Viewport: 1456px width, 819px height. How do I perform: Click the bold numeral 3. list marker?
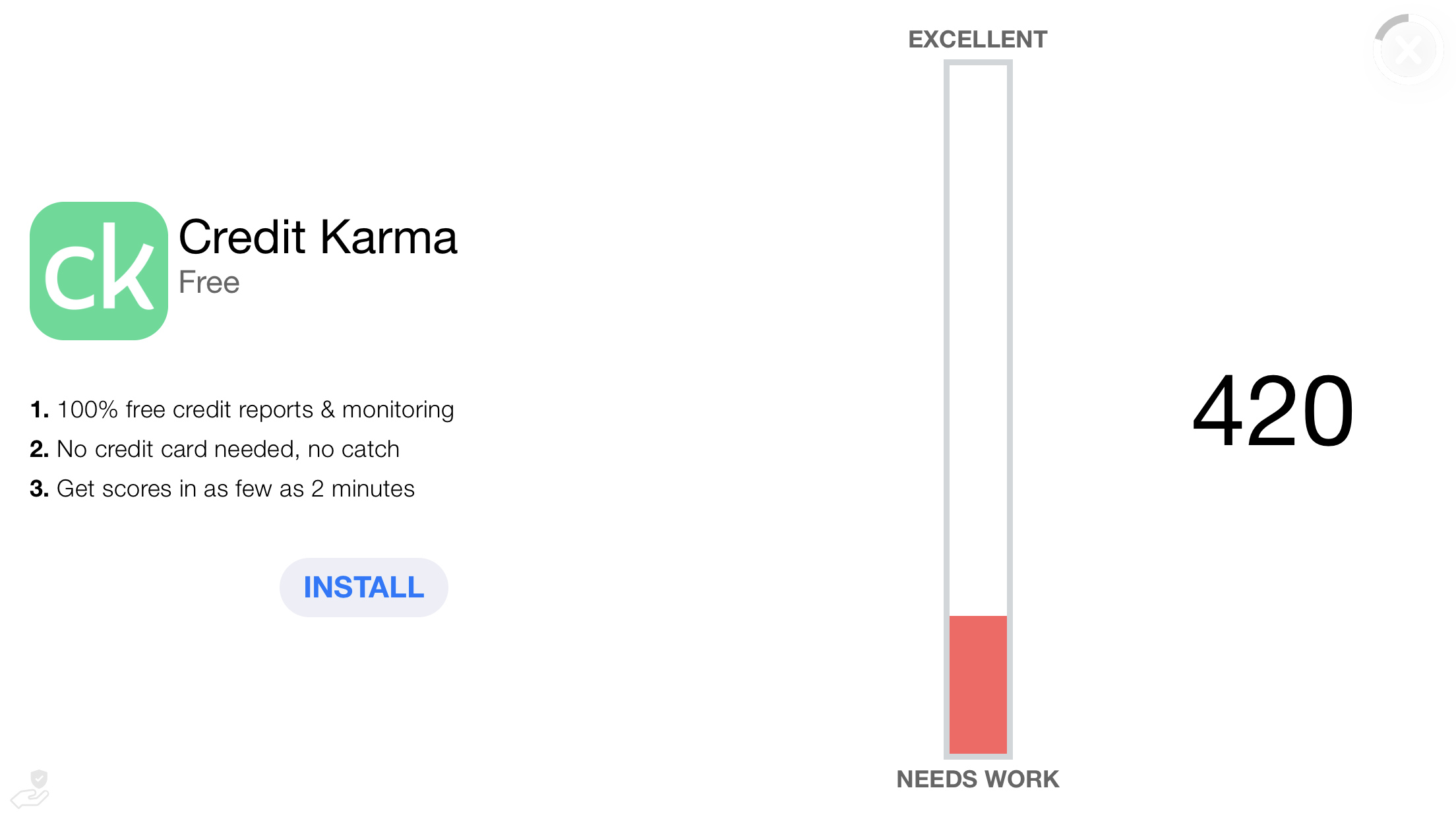click(40, 489)
